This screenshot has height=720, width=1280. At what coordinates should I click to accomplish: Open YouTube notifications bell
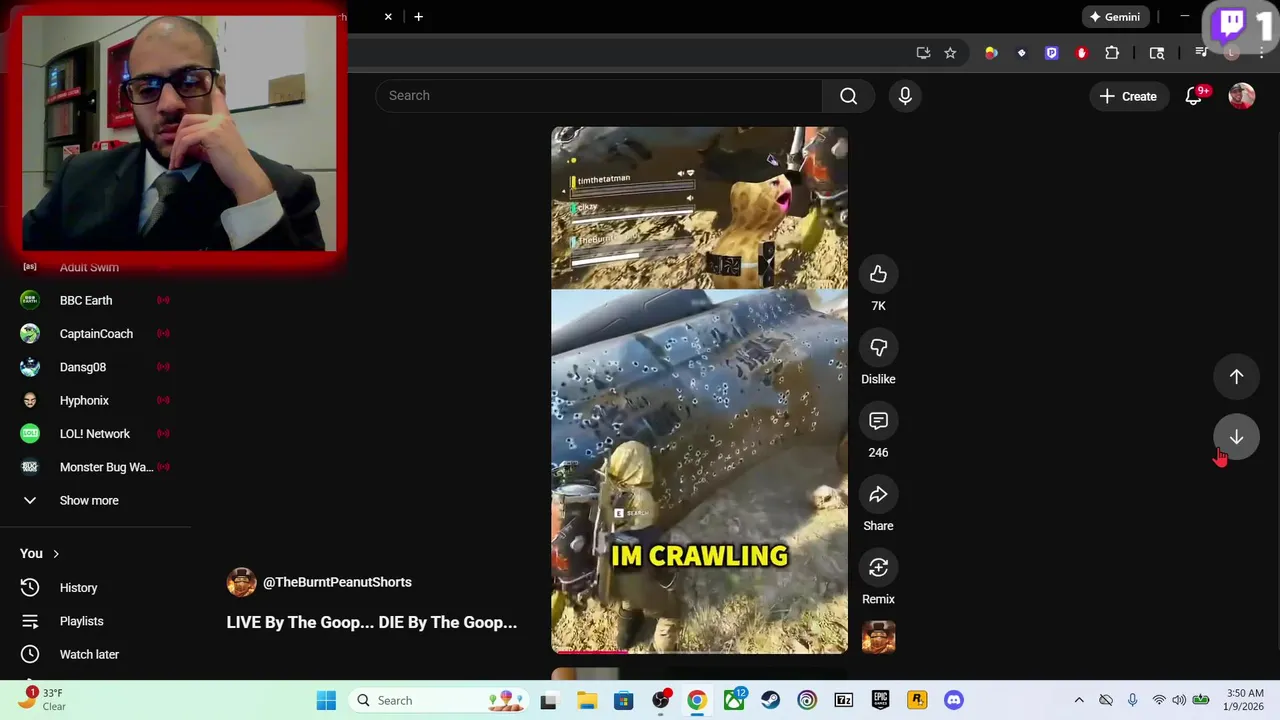click(x=1194, y=96)
